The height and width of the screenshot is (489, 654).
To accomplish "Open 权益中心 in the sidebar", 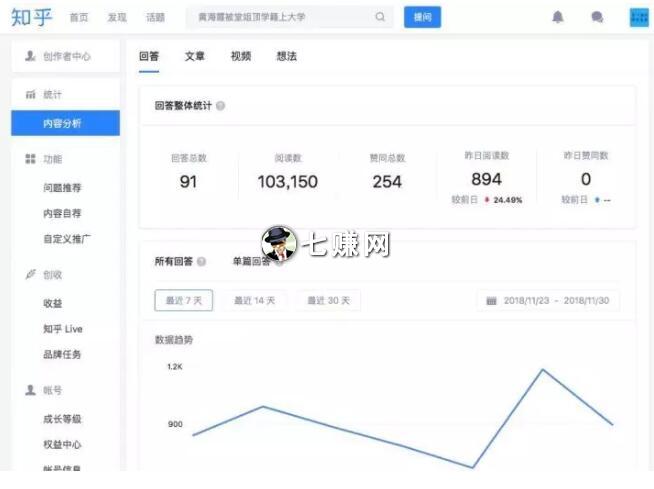I will point(62,445).
